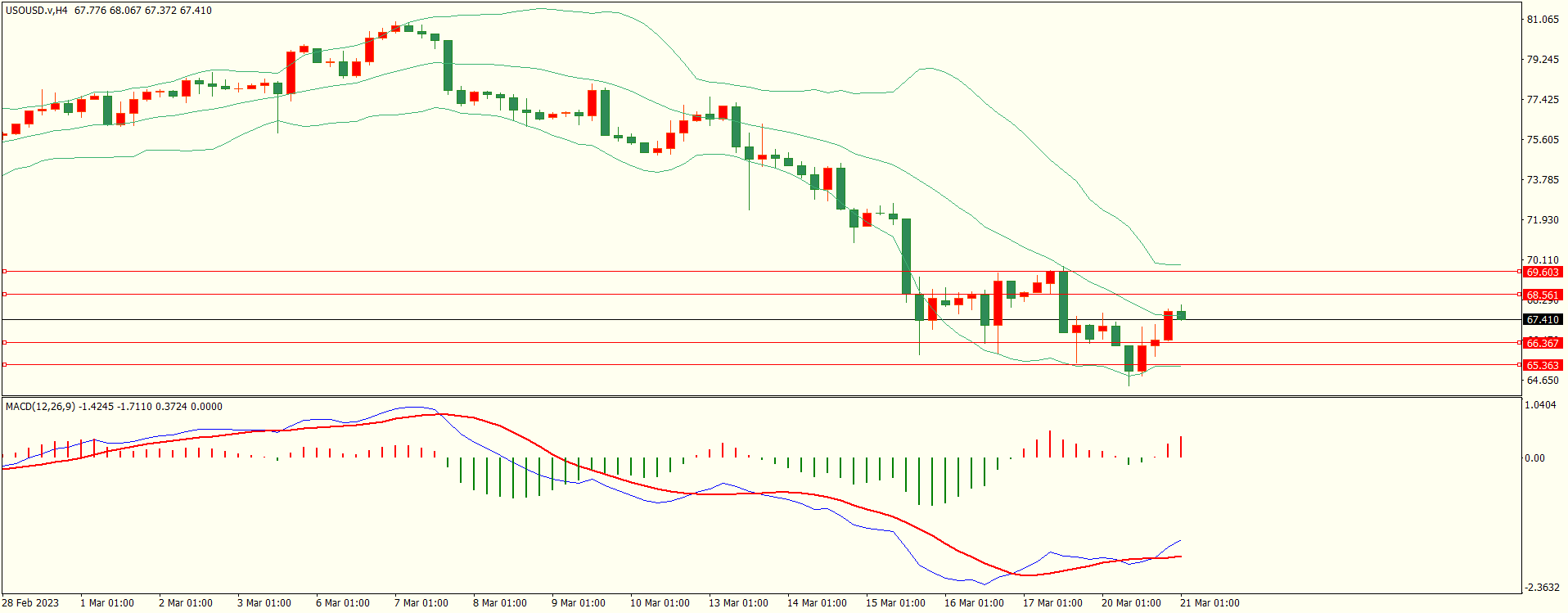1568x613 pixels.
Task: Click the 1 Mar 01:00 time label
Action: click(x=107, y=603)
